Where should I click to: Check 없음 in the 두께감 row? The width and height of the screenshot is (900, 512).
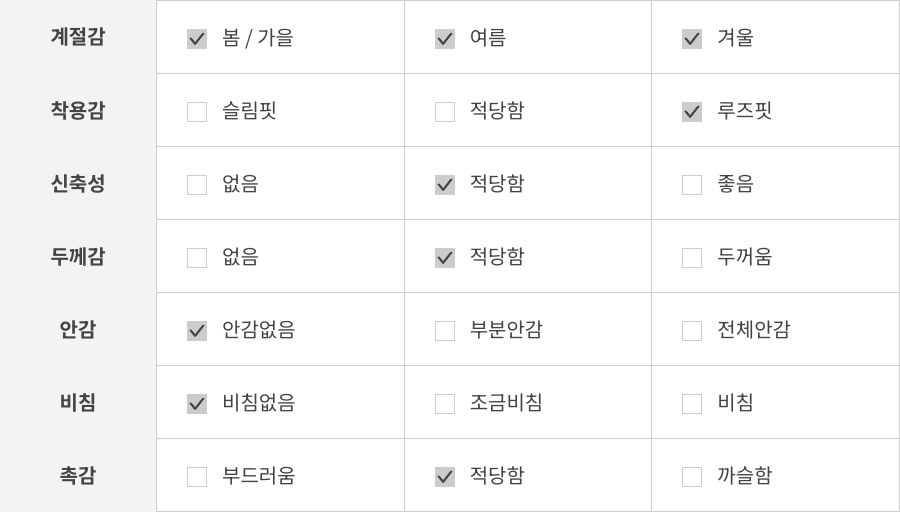click(x=197, y=258)
